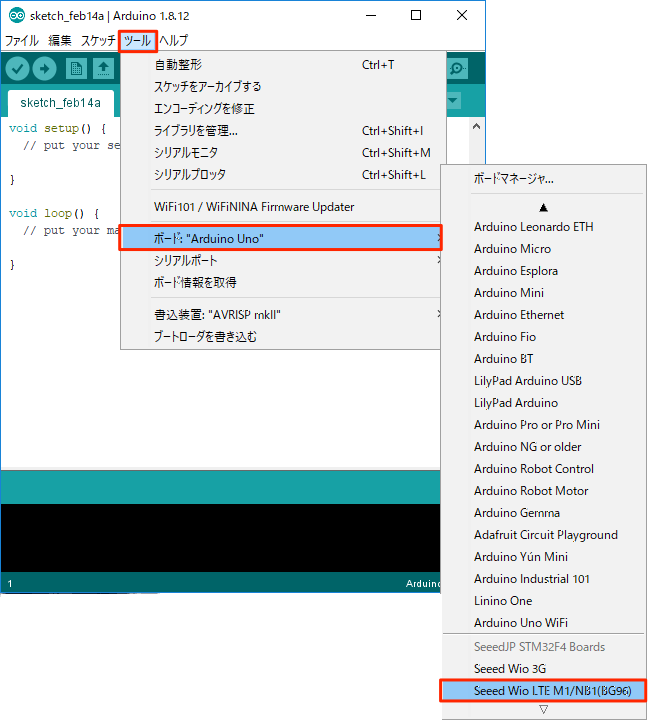Viewport: 648px width, 720px height.
Task: Switch to sketch_feb14a tab
Action: tap(61, 103)
